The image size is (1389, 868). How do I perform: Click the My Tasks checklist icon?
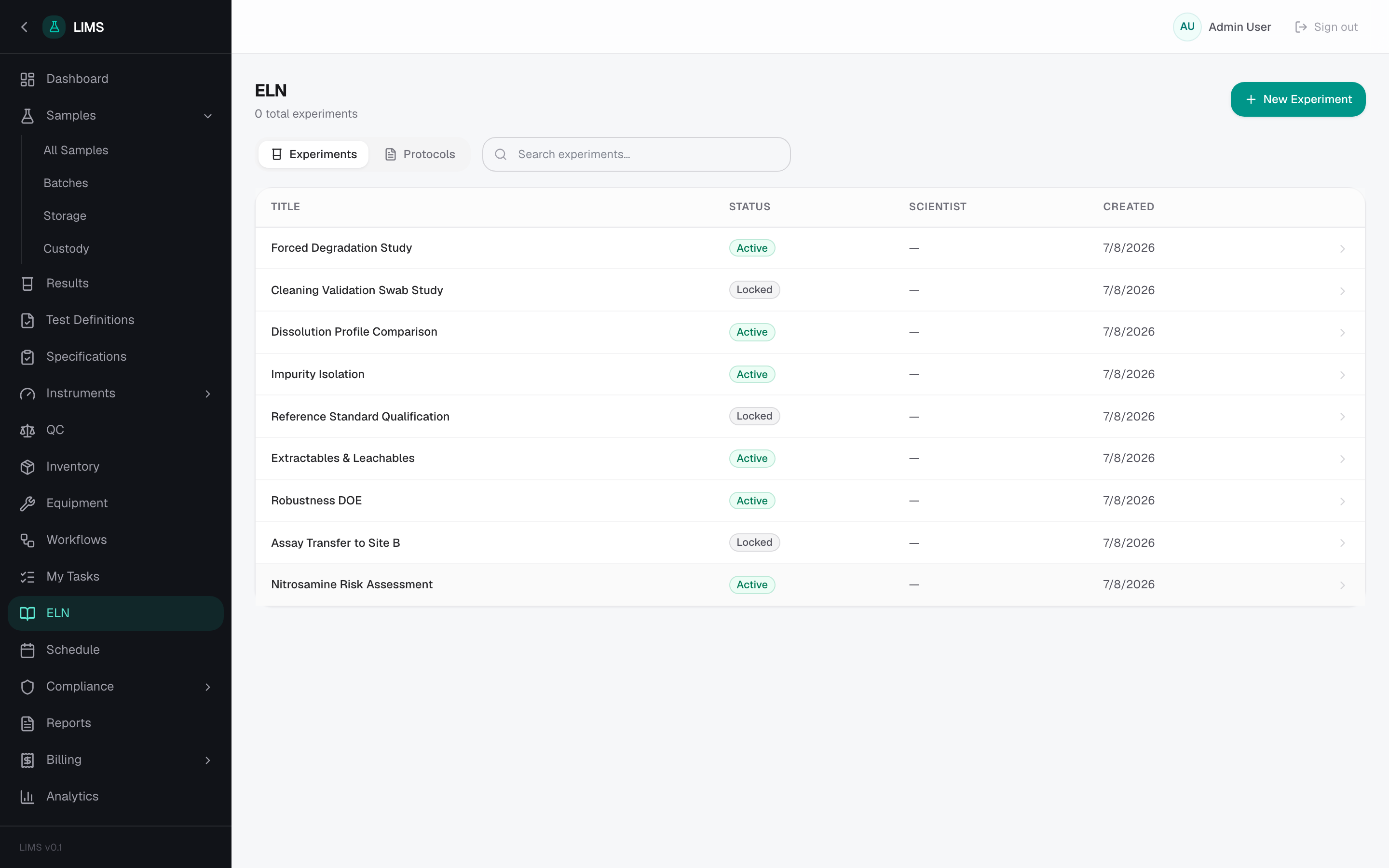[27, 577]
